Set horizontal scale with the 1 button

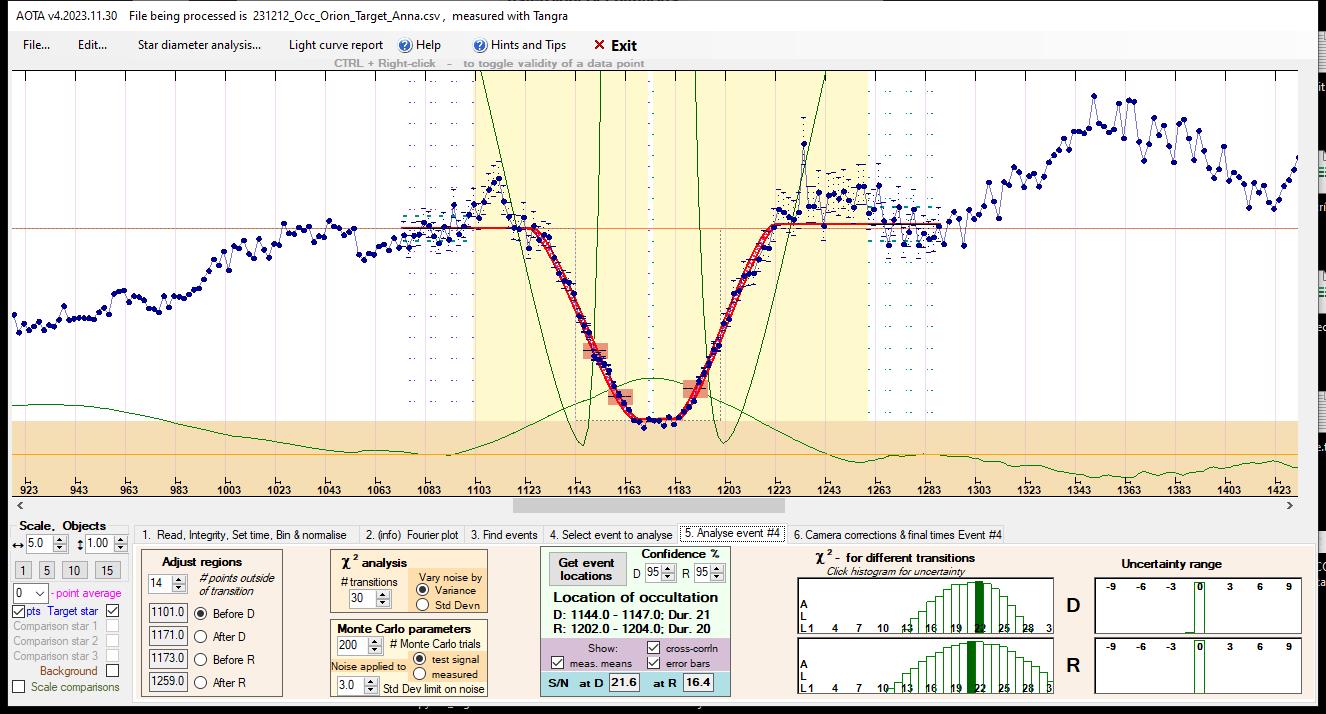click(23, 570)
